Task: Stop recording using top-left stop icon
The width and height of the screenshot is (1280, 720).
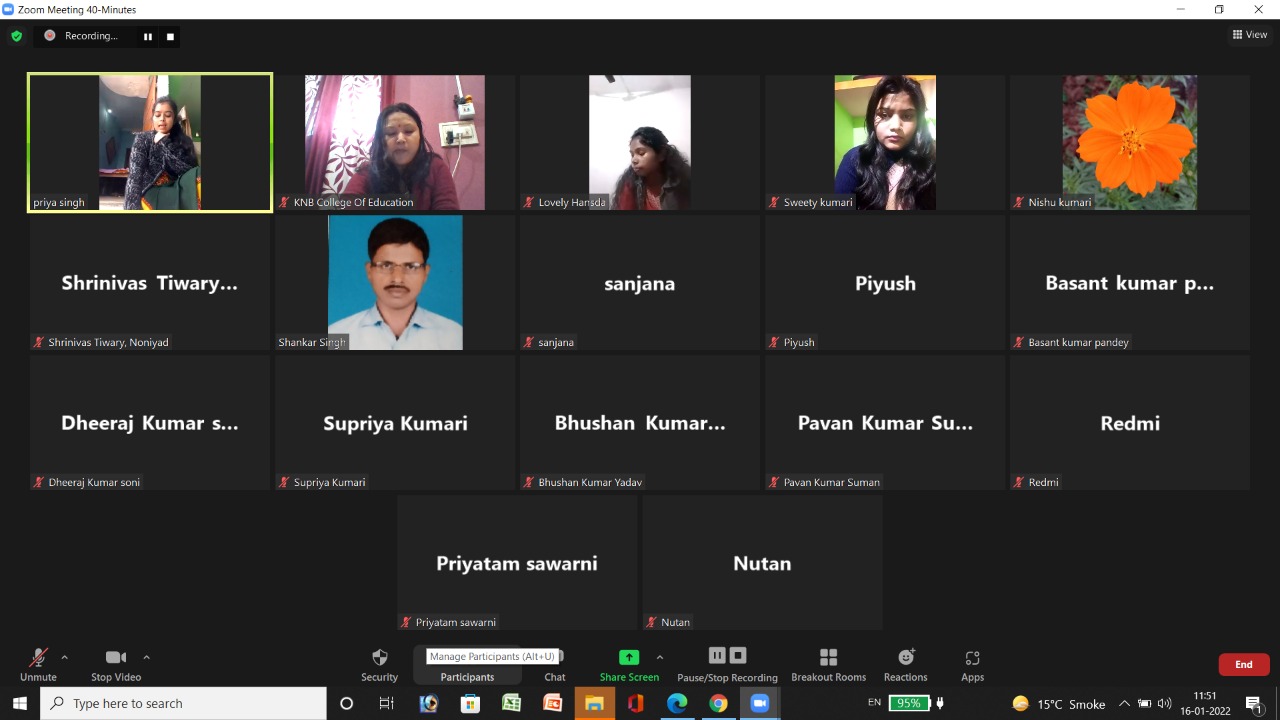Action: click(170, 36)
